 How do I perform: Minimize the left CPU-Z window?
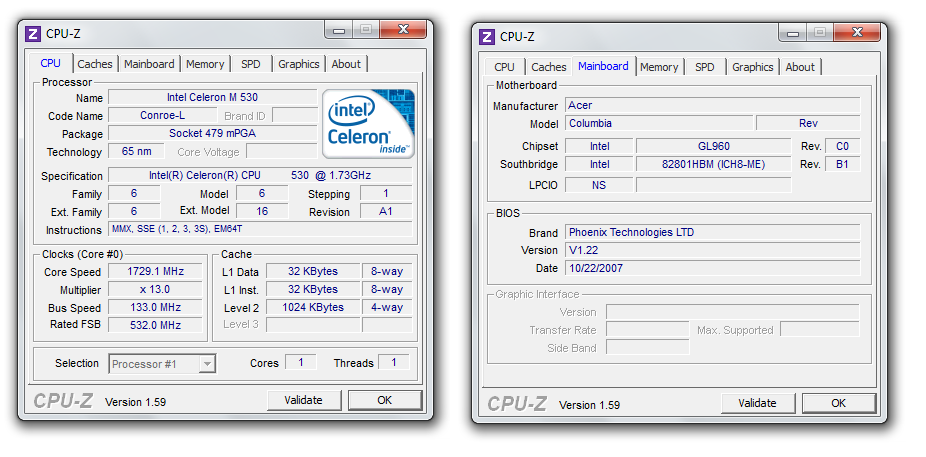pos(339,29)
